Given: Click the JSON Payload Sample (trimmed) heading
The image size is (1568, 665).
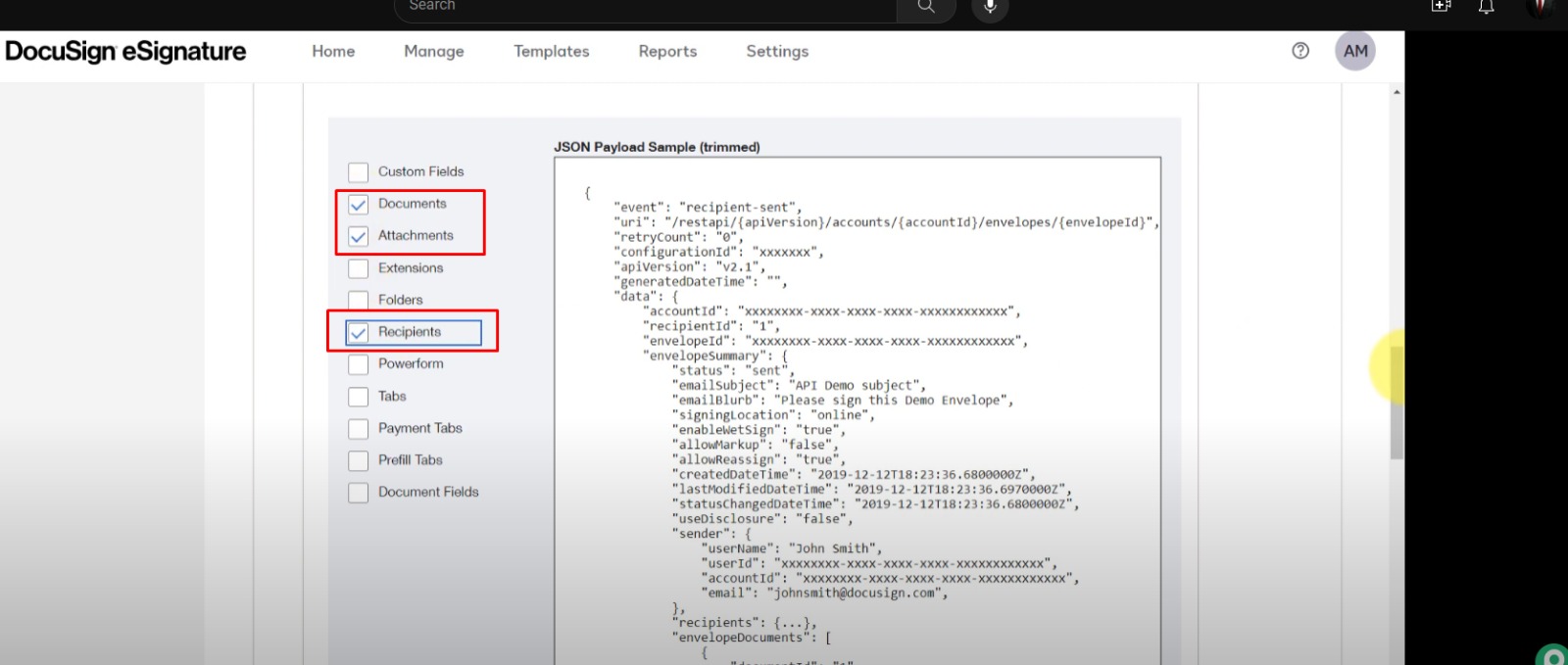Looking at the screenshot, I should [657, 147].
